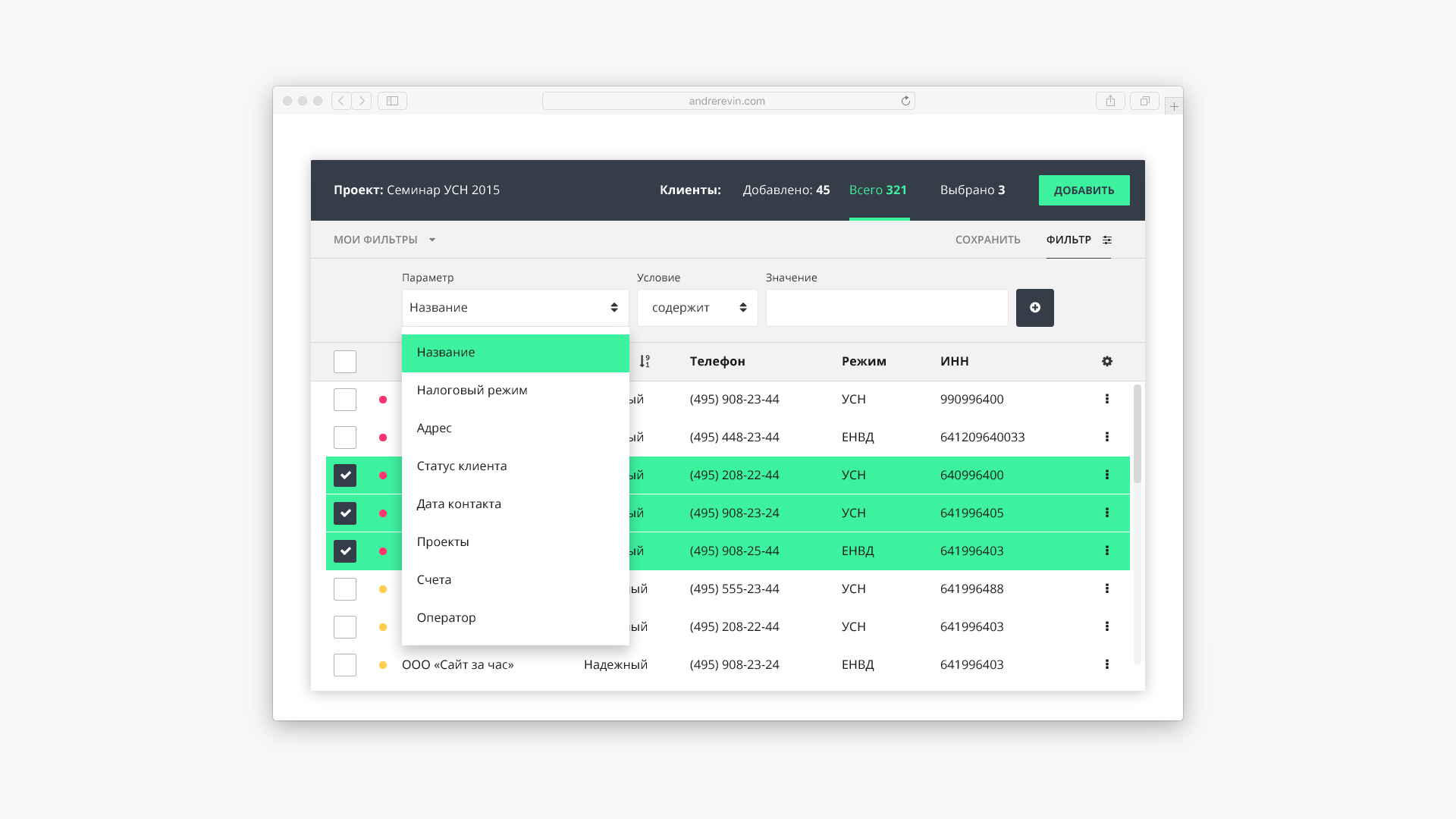The image size is (1456, 819).
Task: Click the plus icon to add filter condition
Action: (1034, 308)
